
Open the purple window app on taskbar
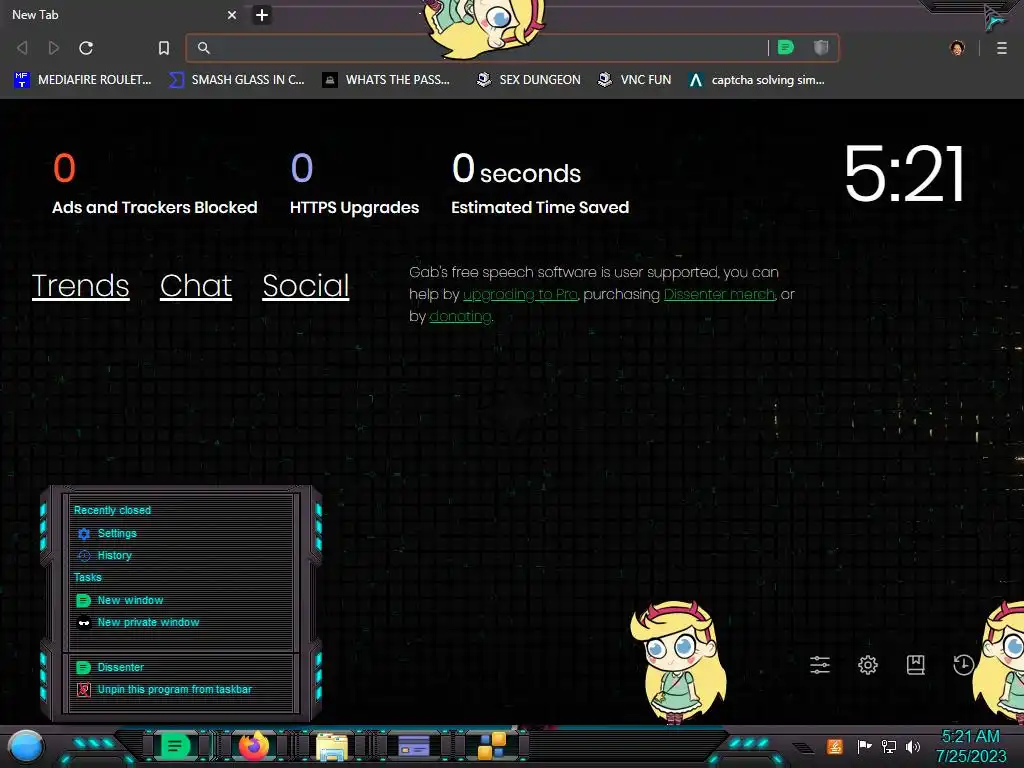413,746
